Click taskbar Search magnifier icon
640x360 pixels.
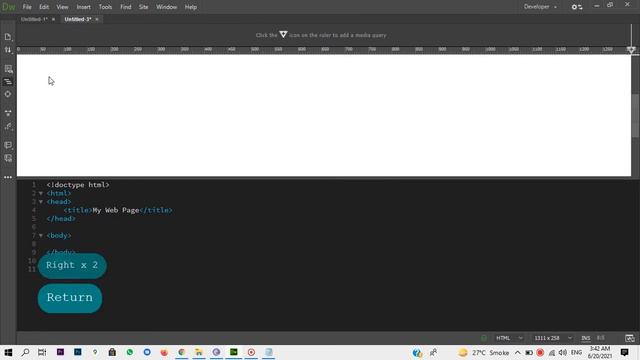25,352
